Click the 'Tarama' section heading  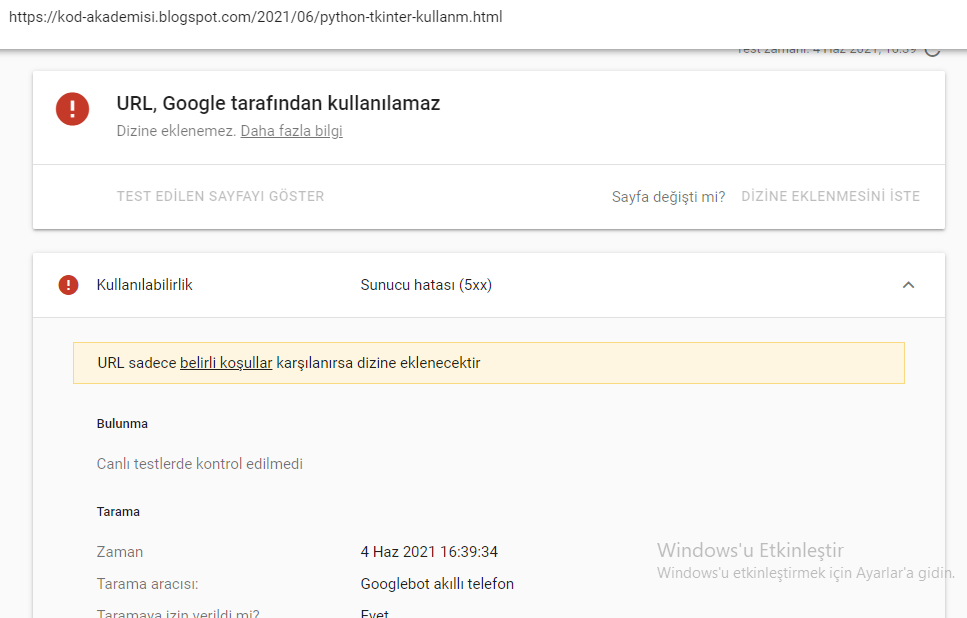pos(118,512)
